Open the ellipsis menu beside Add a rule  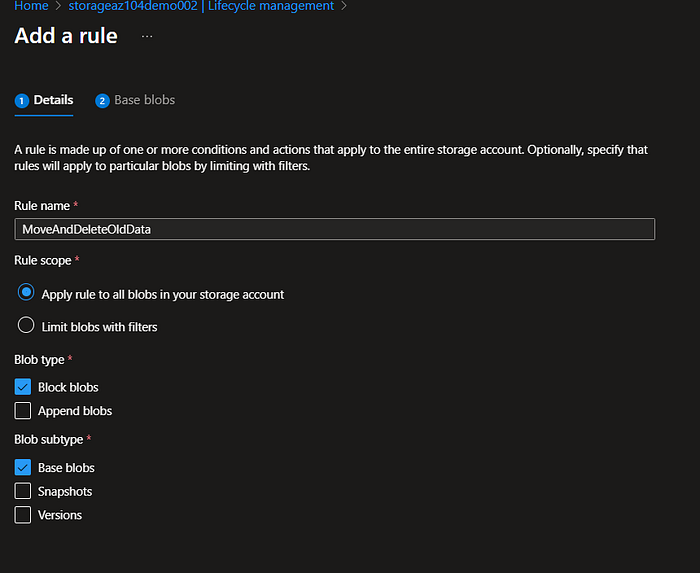147,36
